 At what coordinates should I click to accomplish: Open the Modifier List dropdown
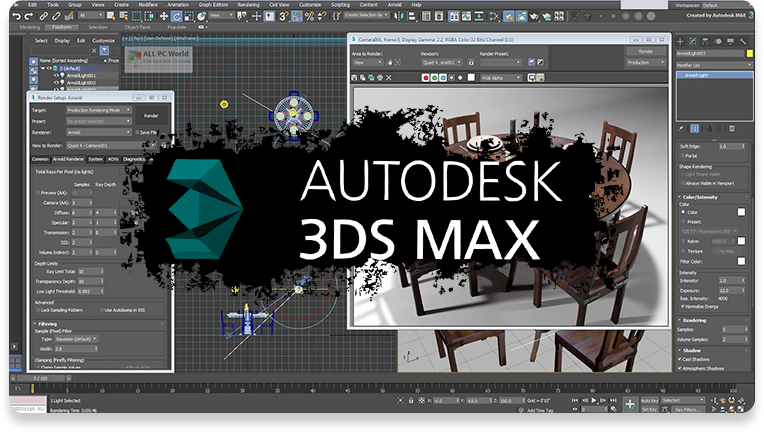pyautogui.click(x=714, y=65)
